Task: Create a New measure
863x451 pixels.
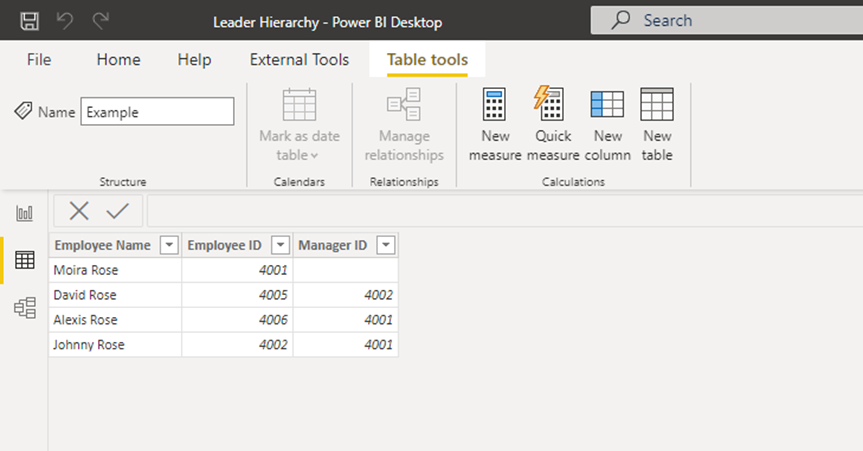Action: pos(495,125)
